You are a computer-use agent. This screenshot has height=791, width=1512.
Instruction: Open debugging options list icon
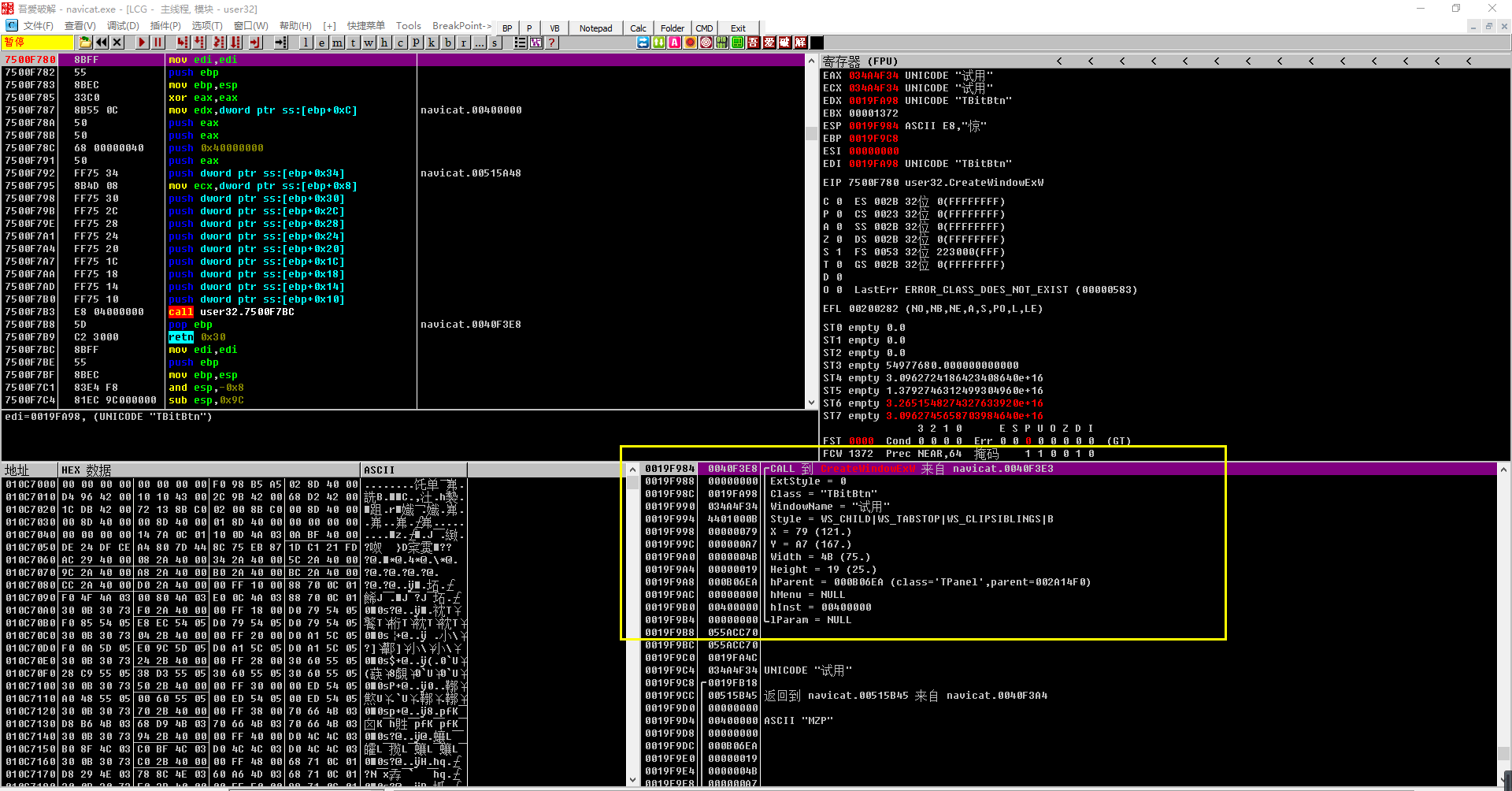pyautogui.click(x=520, y=43)
